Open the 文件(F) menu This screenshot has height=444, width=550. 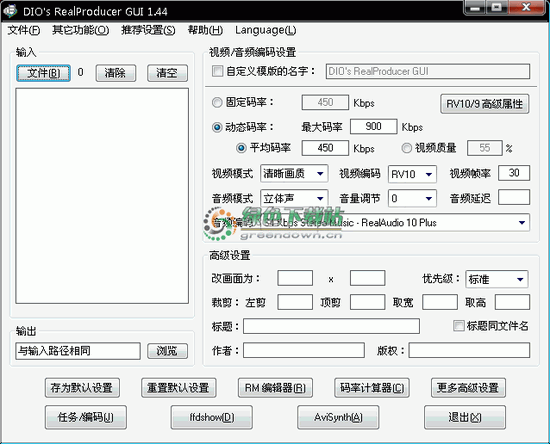click(x=24, y=31)
